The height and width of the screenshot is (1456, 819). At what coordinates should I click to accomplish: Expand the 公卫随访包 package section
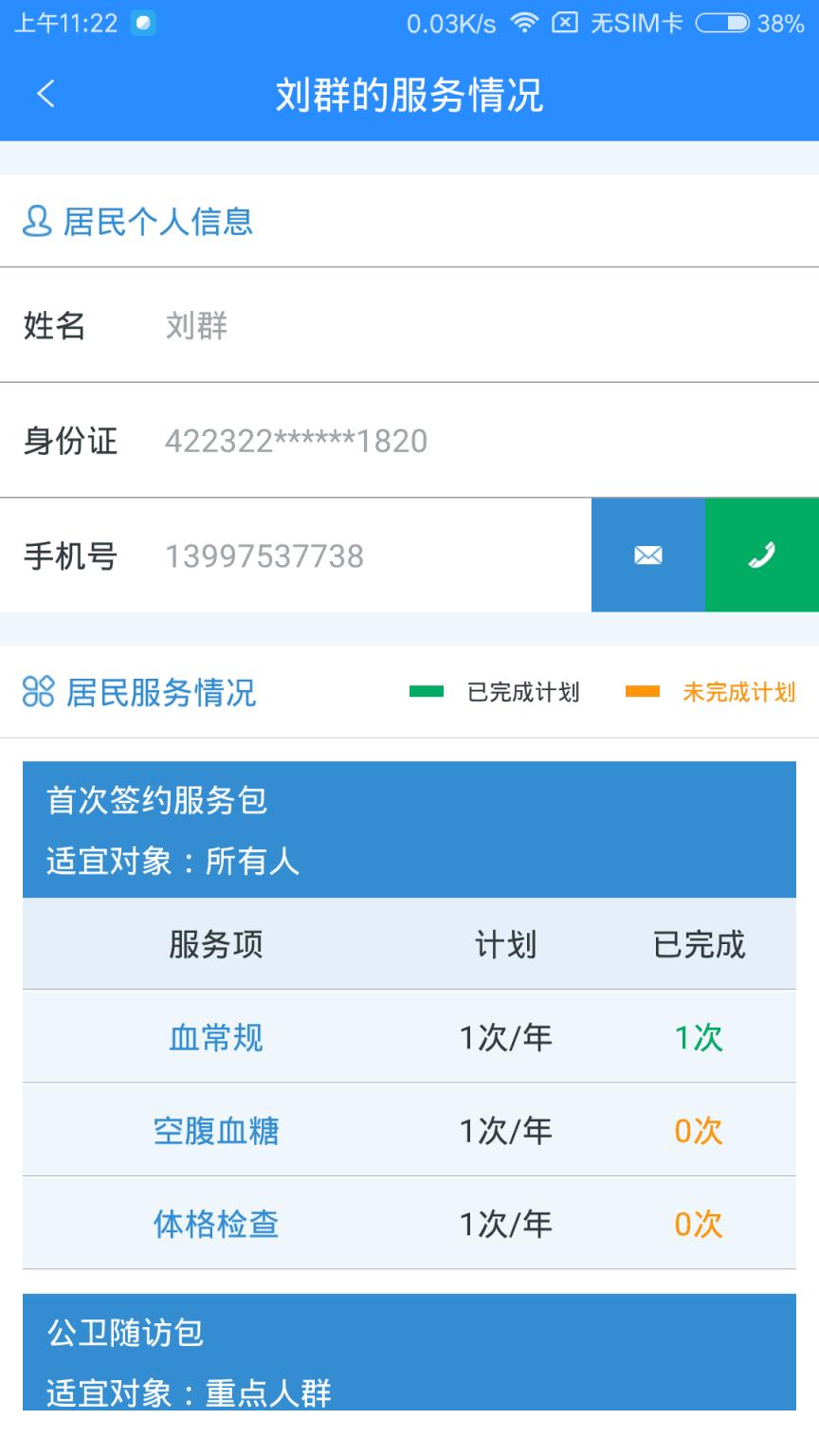click(409, 1363)
